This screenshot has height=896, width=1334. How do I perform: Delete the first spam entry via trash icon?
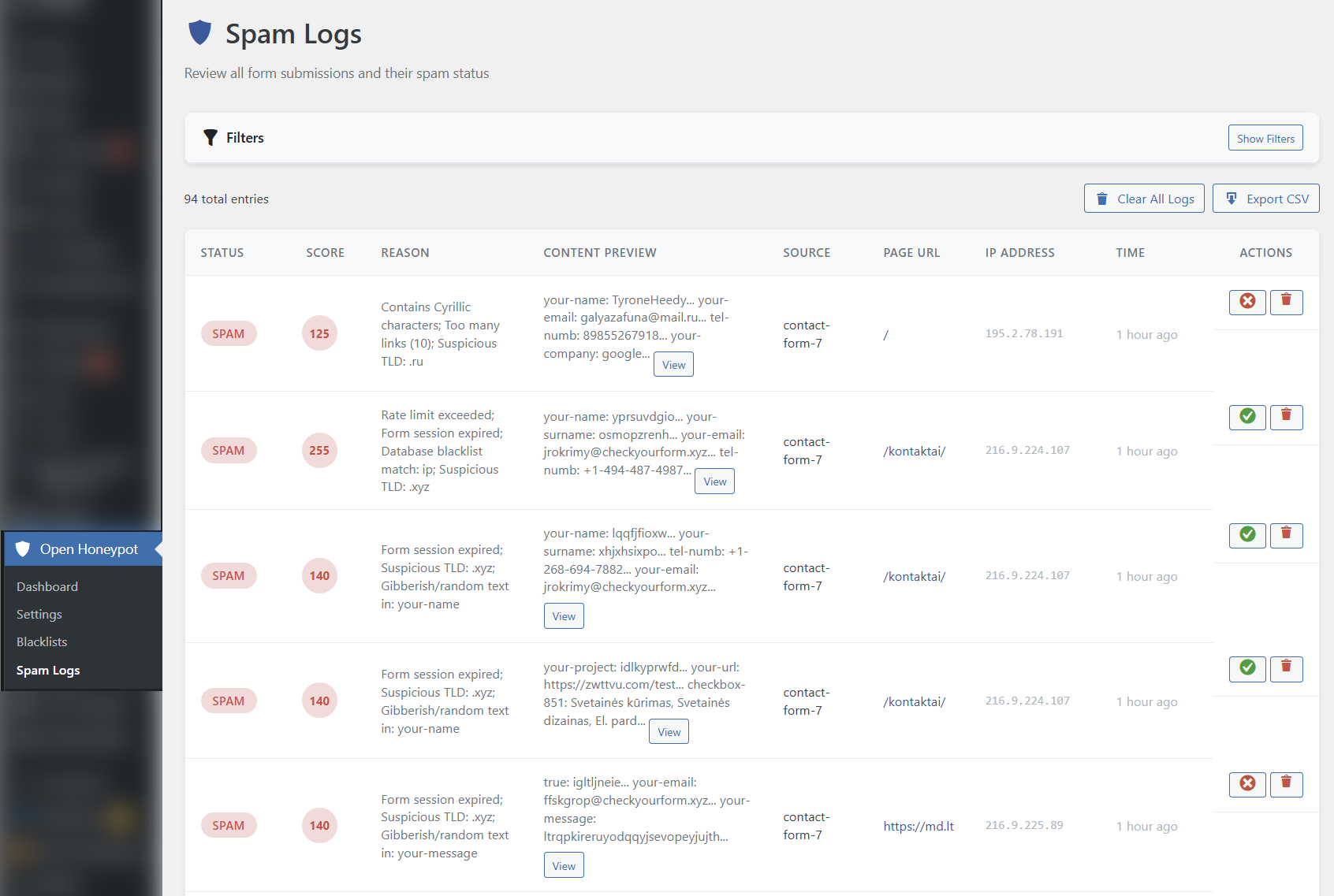pyautogui.click(x=1286, y=302)
